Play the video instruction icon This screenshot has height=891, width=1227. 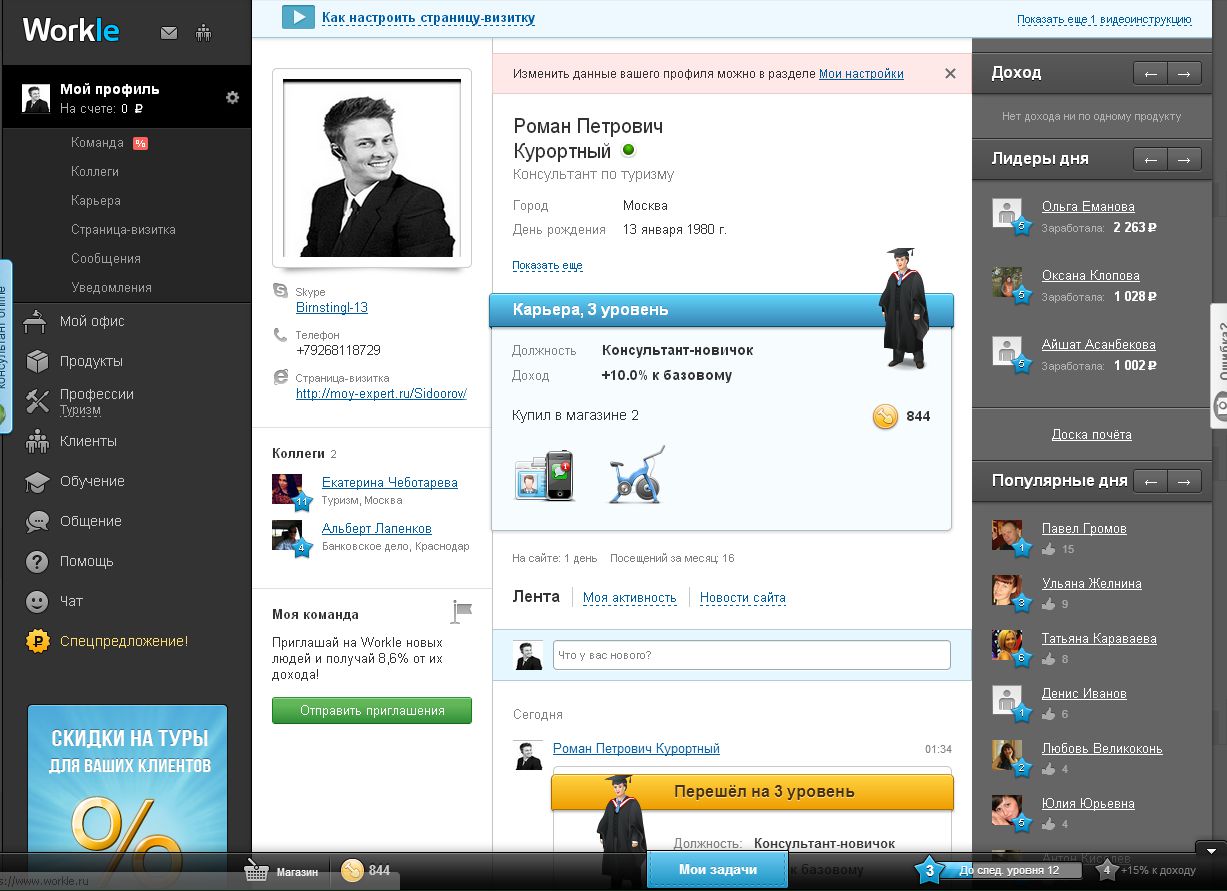[298, 17]
